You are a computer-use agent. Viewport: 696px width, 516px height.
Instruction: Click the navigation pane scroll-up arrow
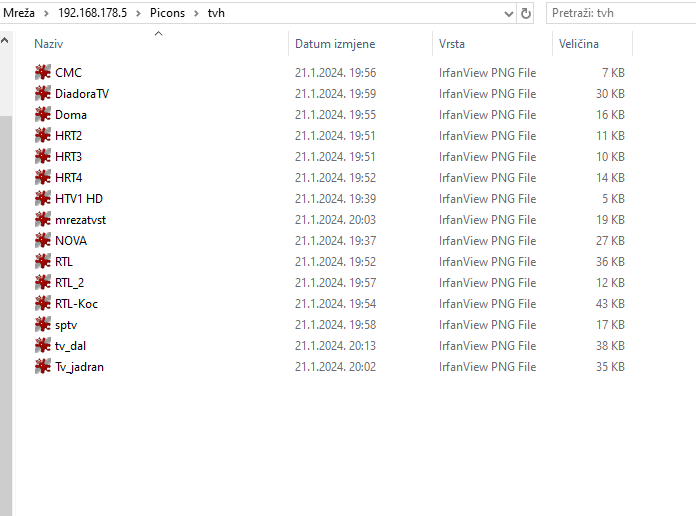point(5,40)
